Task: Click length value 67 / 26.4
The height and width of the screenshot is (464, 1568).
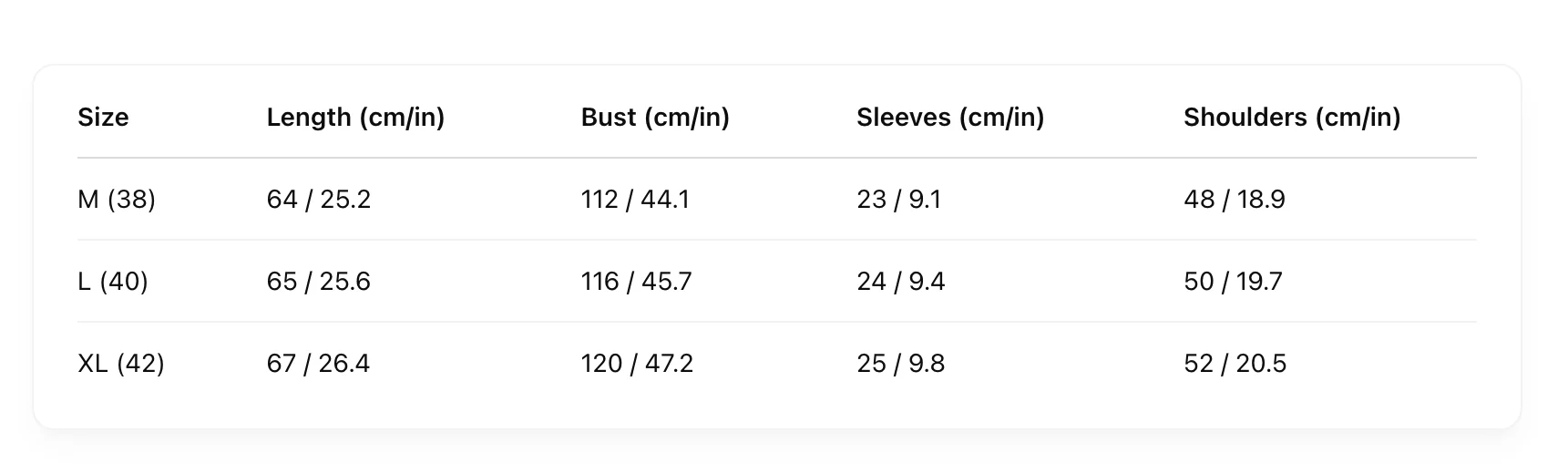Action: [318, 364]
